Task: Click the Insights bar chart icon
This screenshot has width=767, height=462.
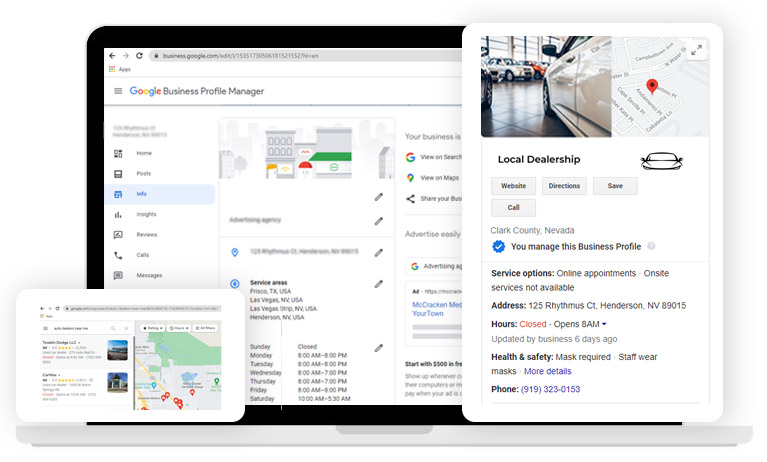Action: point(118,214)
